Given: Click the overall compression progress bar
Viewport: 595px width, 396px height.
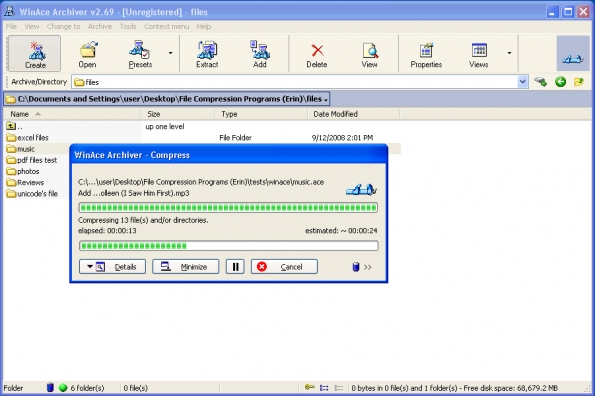Looking at the screenshot, I should pos(228,246).
